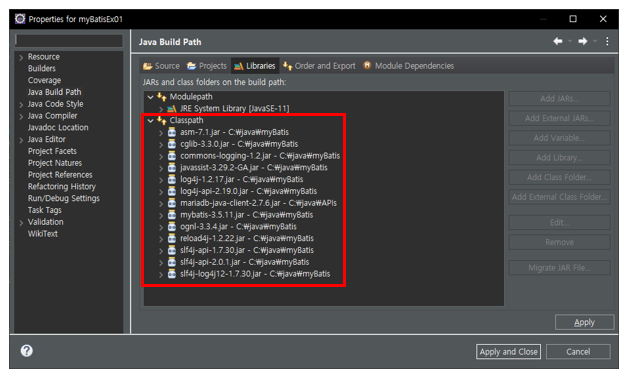Viewport: 627px width, 376px height.
Task: Switch to the Source tab
Action: click(x=162, y=66)
